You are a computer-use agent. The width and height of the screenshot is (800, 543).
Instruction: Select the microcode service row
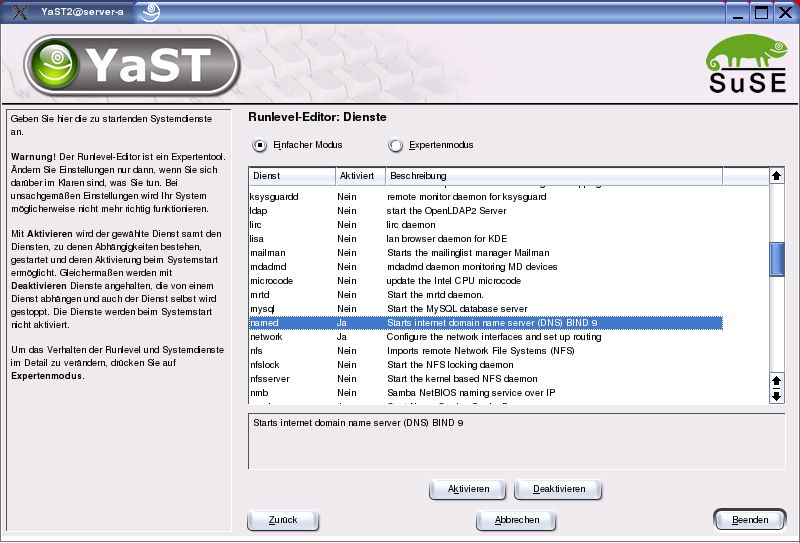(486, 281)
